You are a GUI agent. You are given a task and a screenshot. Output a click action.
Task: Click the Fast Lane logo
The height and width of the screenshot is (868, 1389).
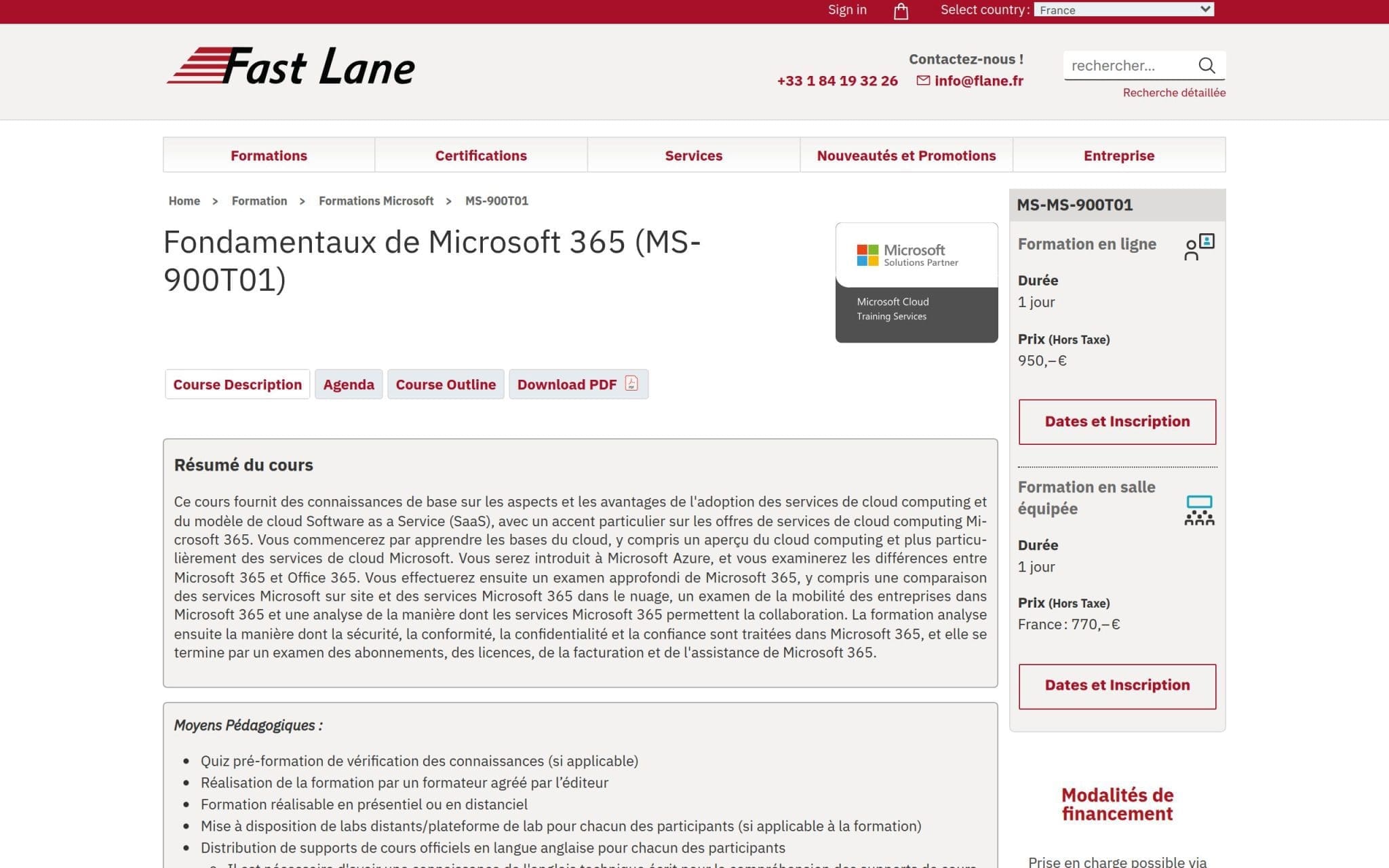[291, 66]
